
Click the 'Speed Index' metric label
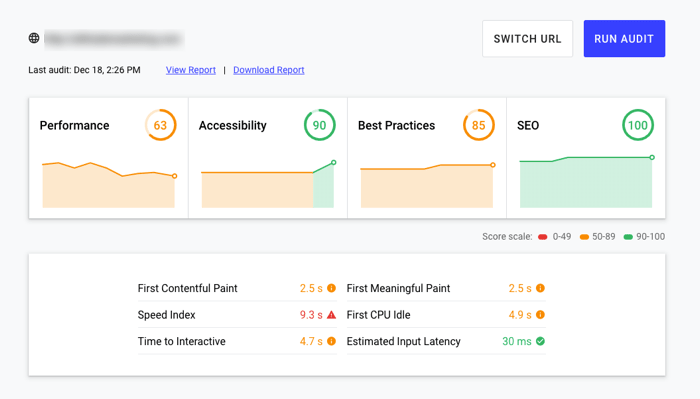[x=167, y=315]
